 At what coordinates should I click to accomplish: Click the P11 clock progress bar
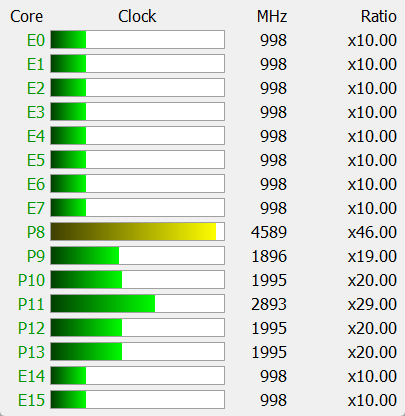137,304
